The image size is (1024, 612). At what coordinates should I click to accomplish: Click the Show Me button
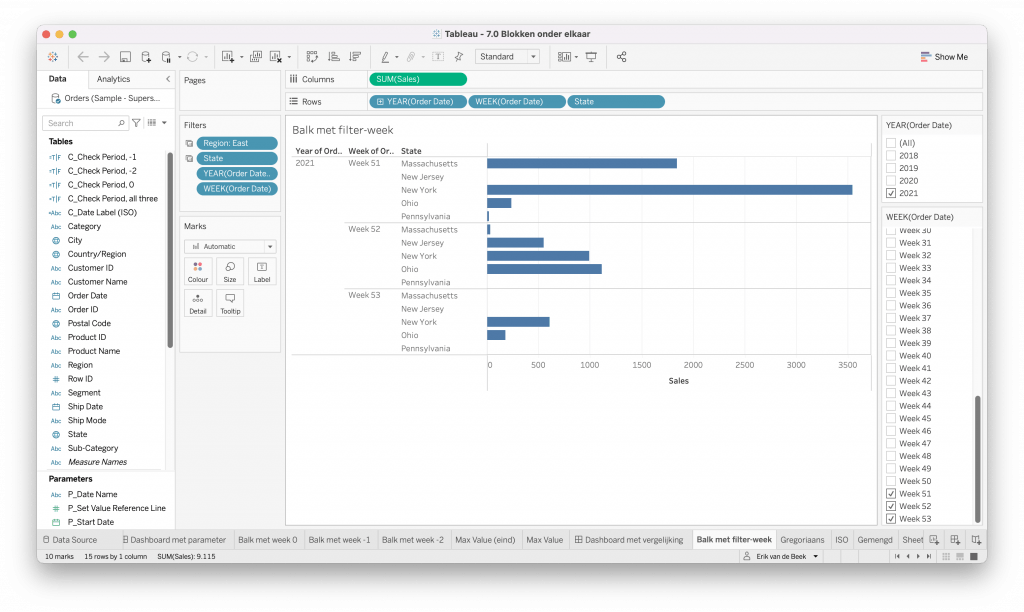click(x=944, y=57)
